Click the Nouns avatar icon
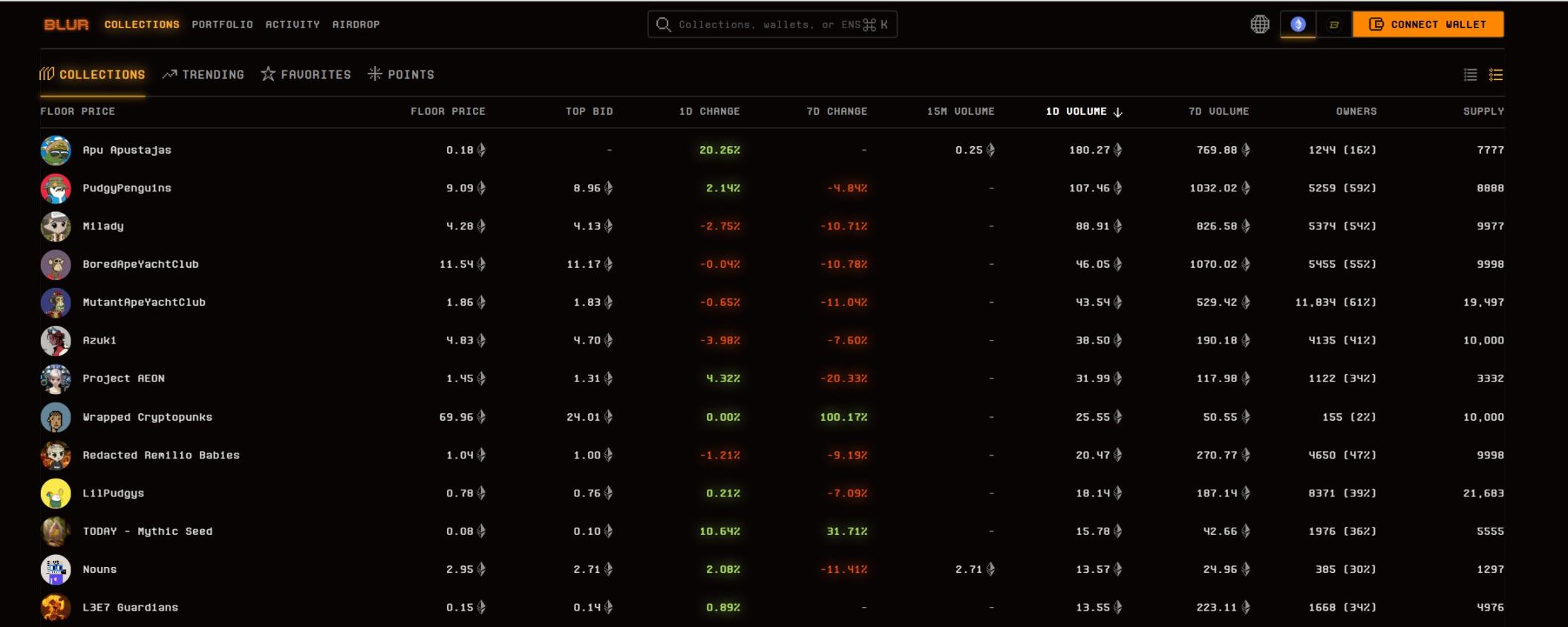This screenshot has width=1568, height=627. point(56,569)
